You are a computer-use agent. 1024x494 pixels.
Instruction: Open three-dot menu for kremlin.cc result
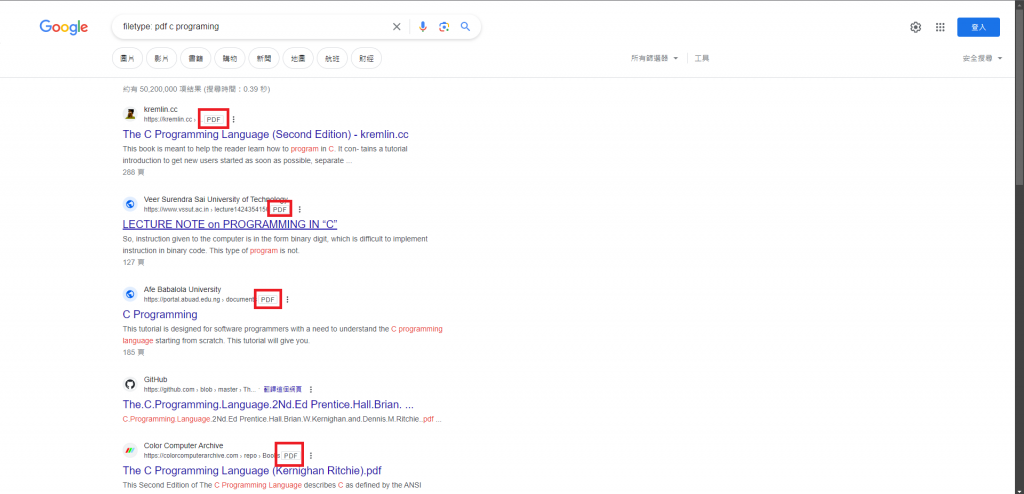(x=234, y=120)
